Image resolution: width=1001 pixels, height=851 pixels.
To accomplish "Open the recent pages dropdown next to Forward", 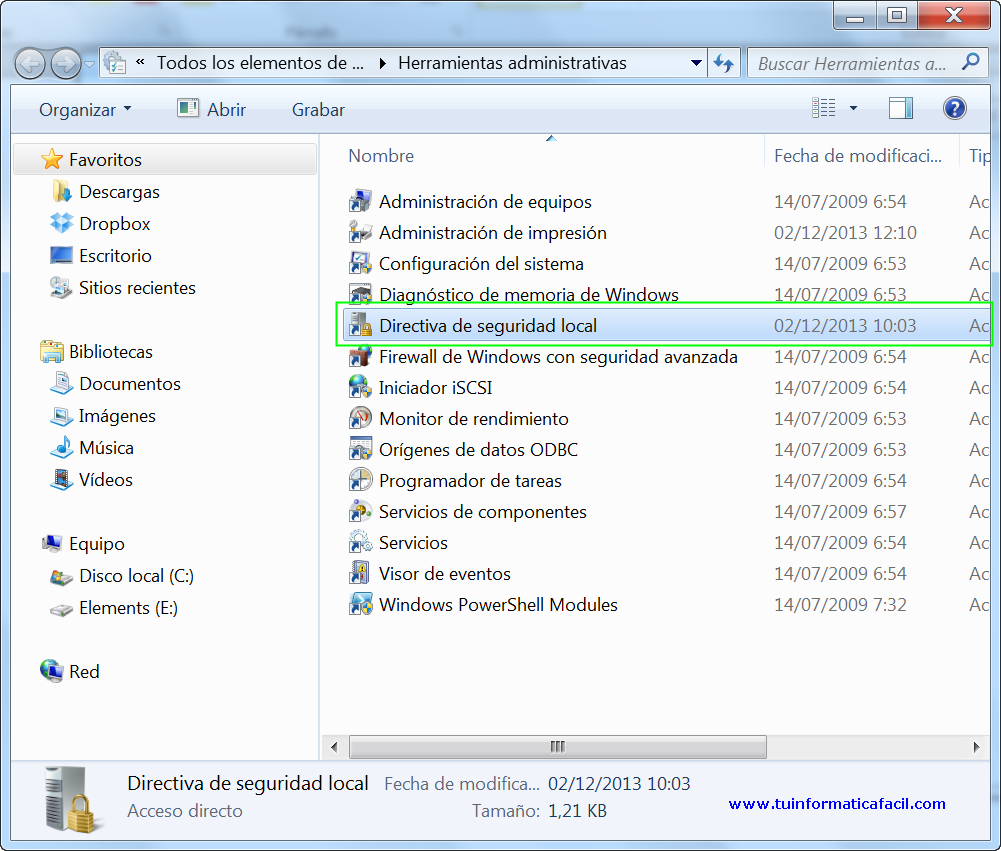I will tap(90, 64).
